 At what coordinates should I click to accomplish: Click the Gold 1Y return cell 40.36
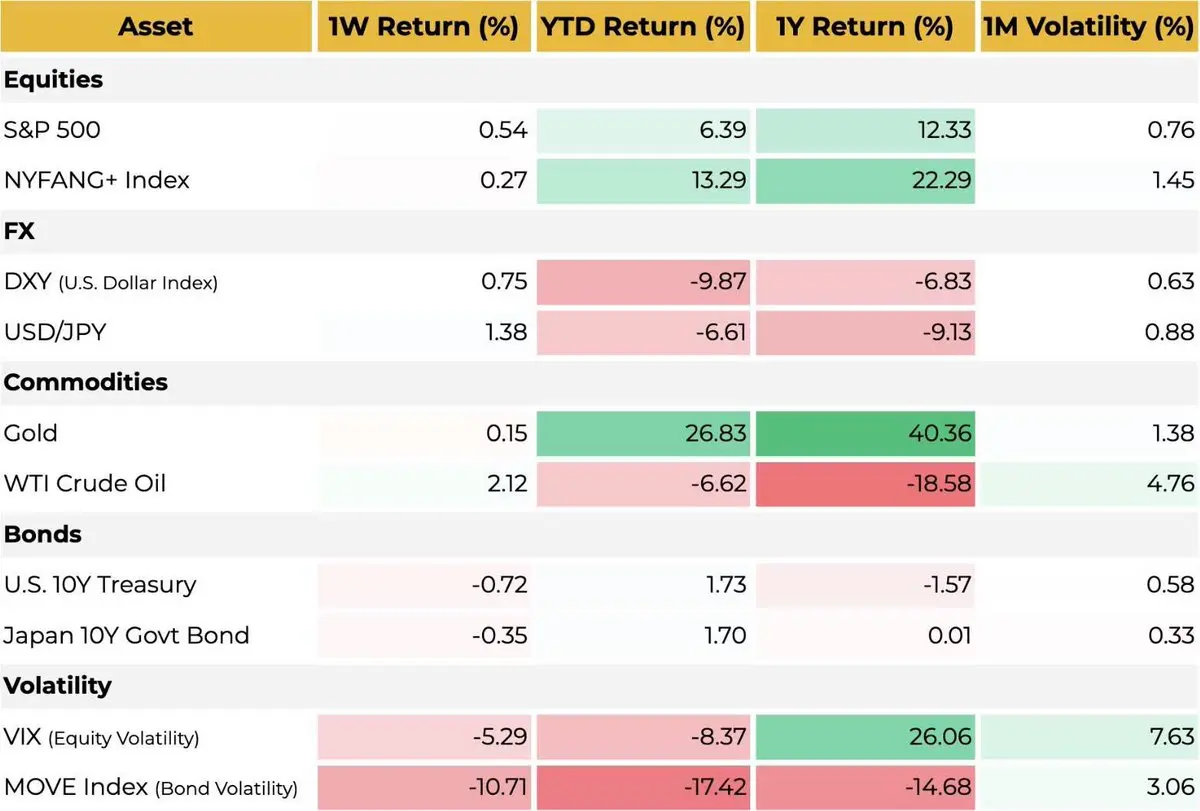[x=865, y=433]
